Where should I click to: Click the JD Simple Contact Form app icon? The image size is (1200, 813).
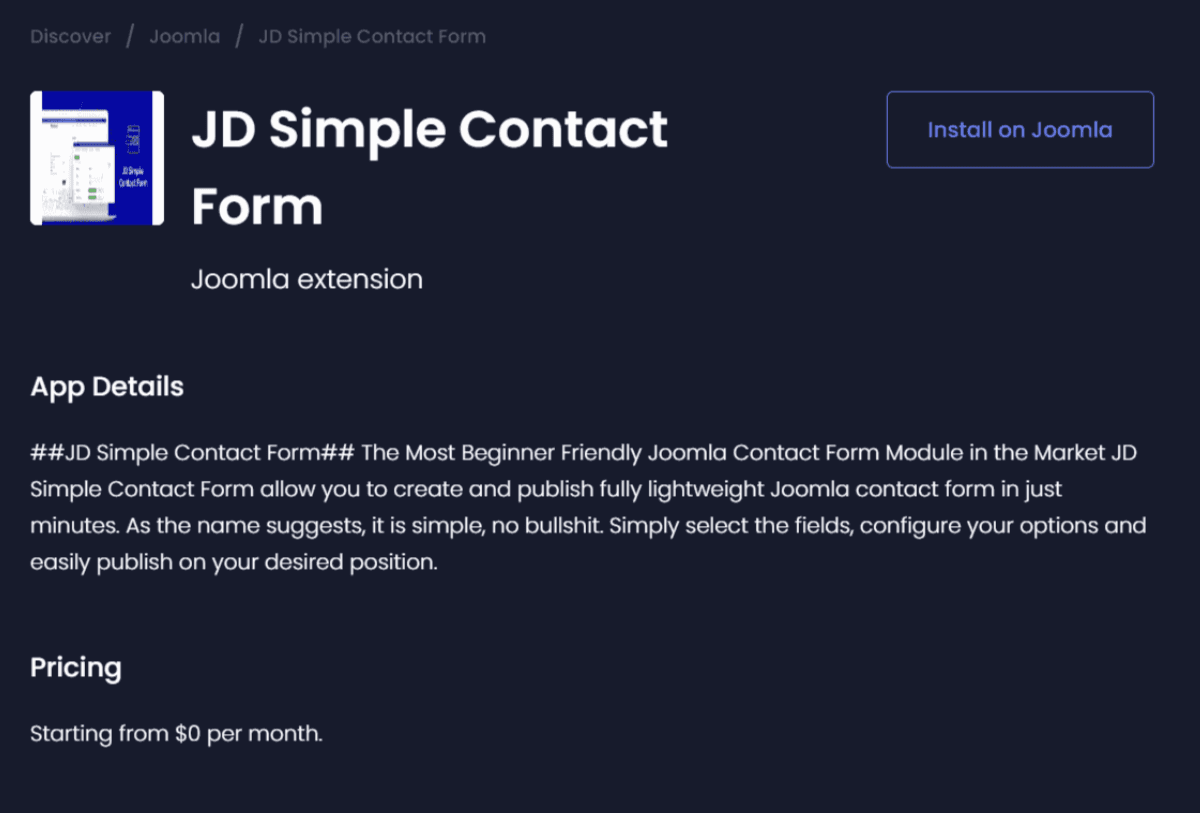tap(96, 157)
